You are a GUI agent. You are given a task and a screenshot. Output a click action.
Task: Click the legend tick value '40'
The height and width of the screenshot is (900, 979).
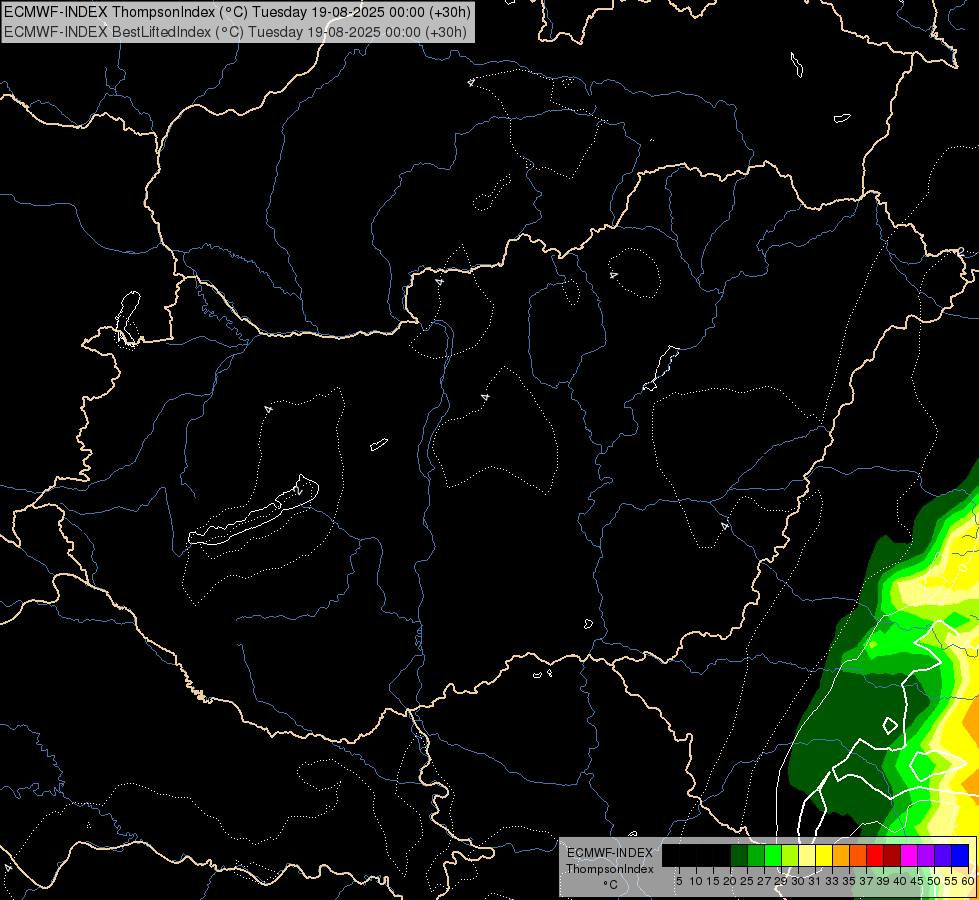900,881
